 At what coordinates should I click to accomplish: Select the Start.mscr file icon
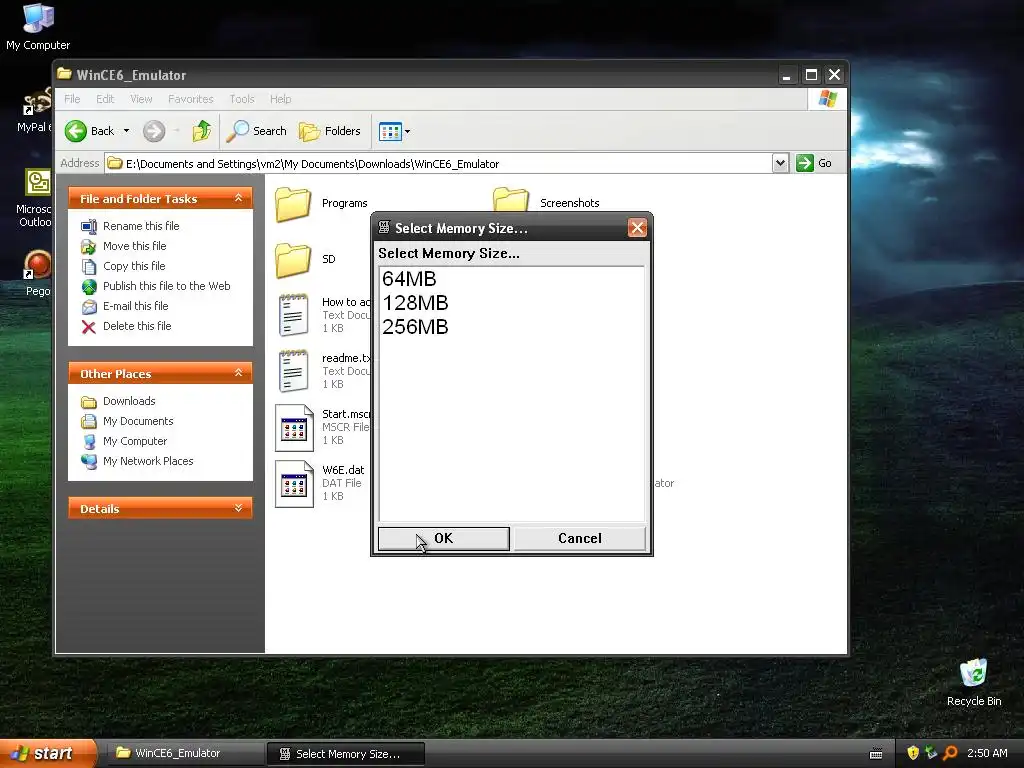[294, 428]
